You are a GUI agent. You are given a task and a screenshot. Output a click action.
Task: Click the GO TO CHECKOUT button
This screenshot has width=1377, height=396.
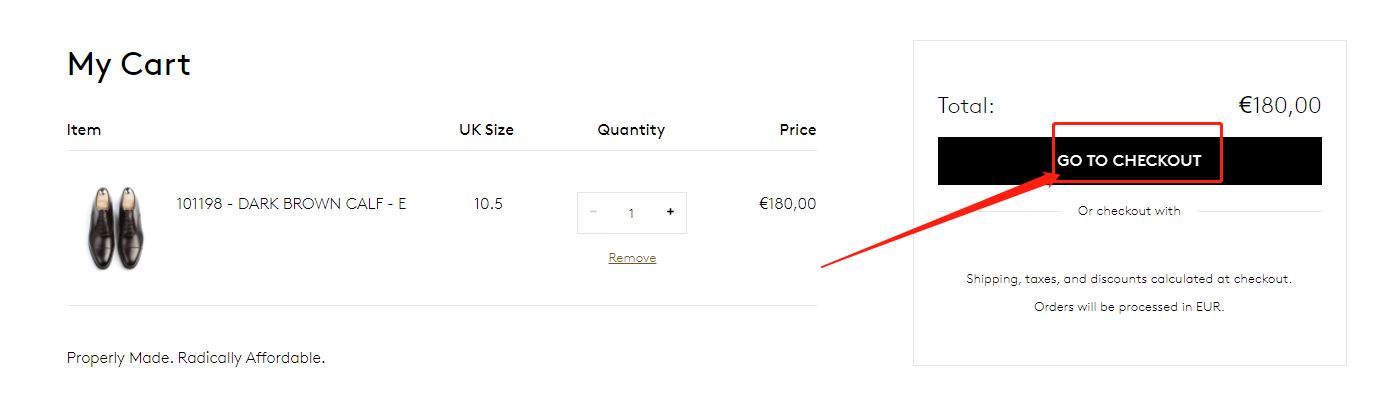(x=1129, y=161)
